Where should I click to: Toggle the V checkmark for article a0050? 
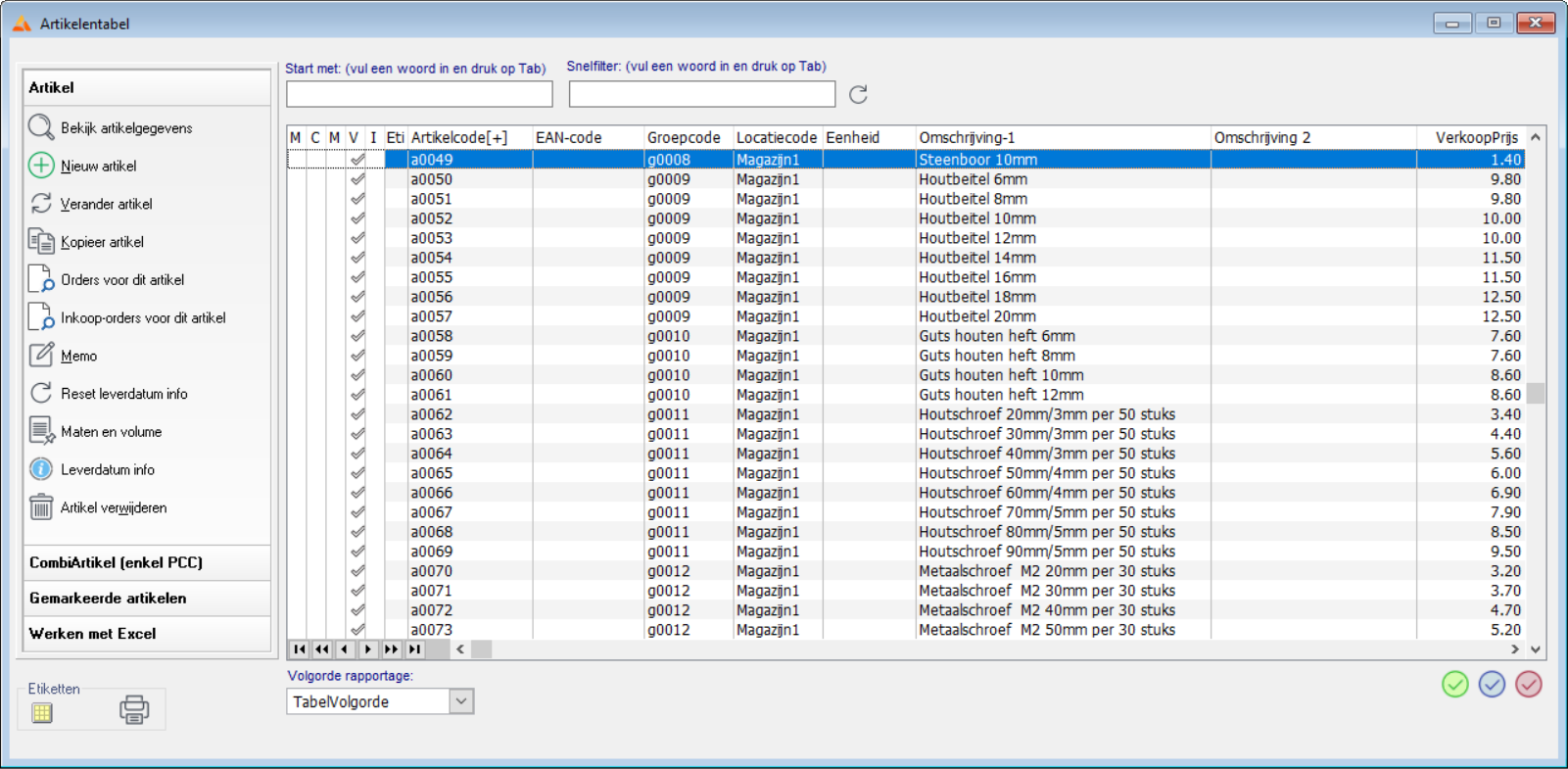[357, 179]
